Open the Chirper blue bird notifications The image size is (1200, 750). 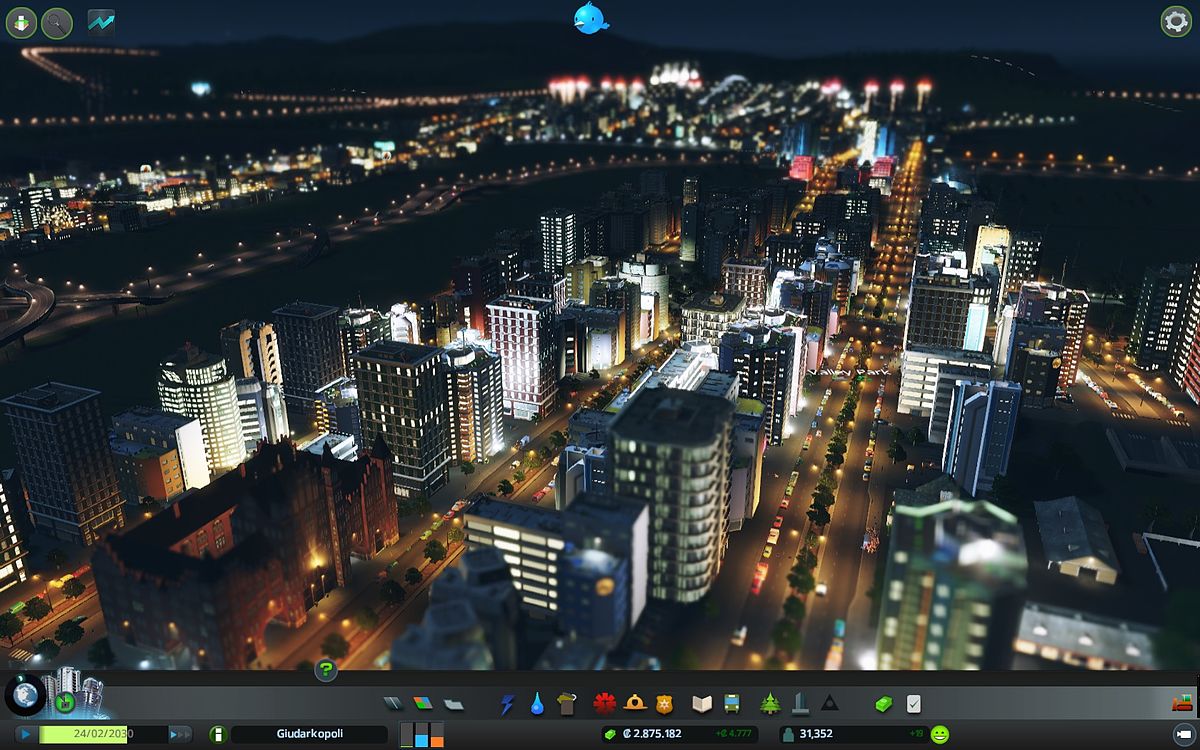tap(590, 18)
